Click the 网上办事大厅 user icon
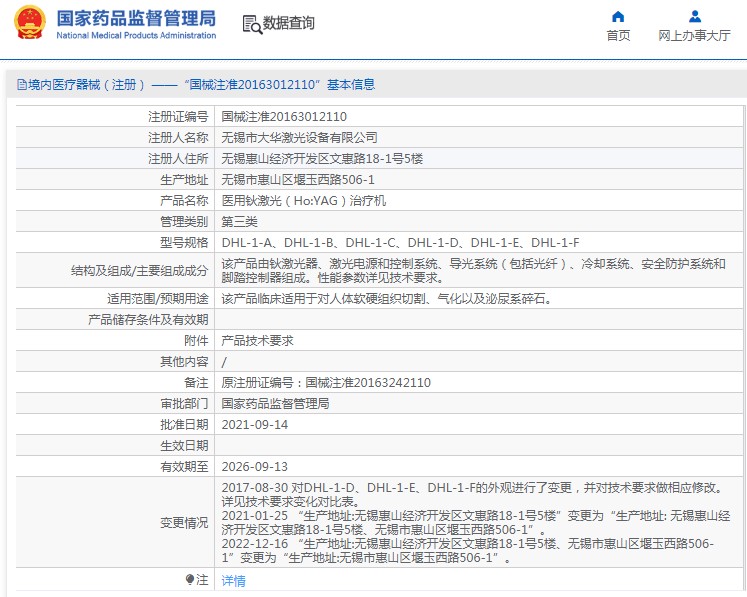 (695, 17)
